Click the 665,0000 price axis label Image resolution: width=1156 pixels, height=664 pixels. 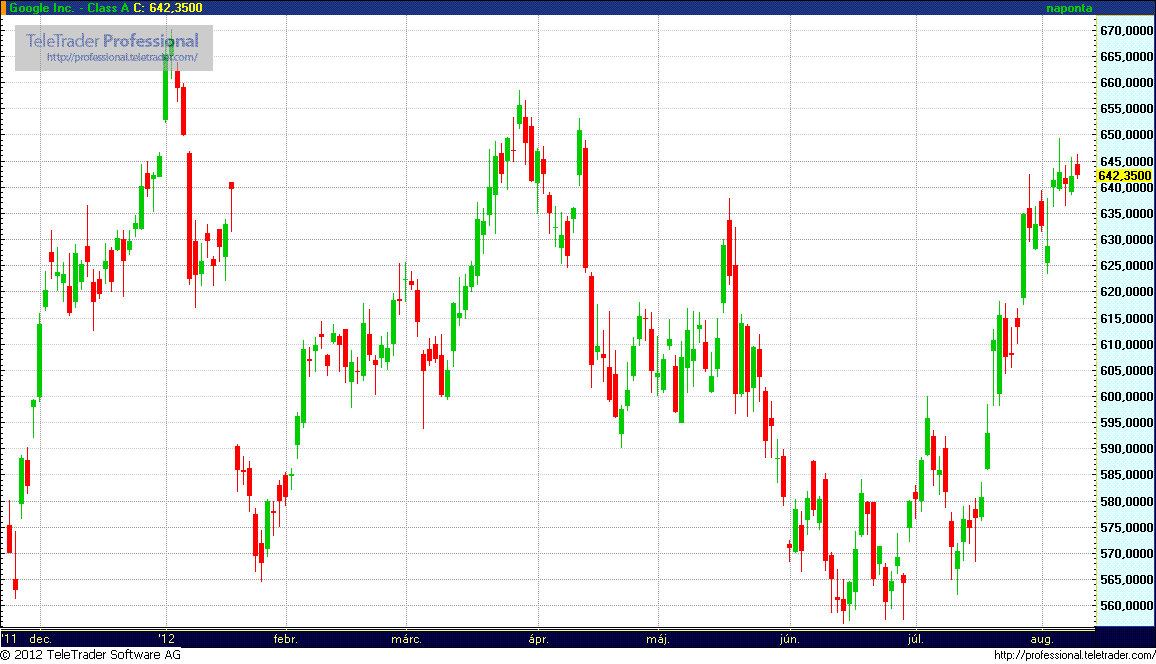click(1126, 56)
